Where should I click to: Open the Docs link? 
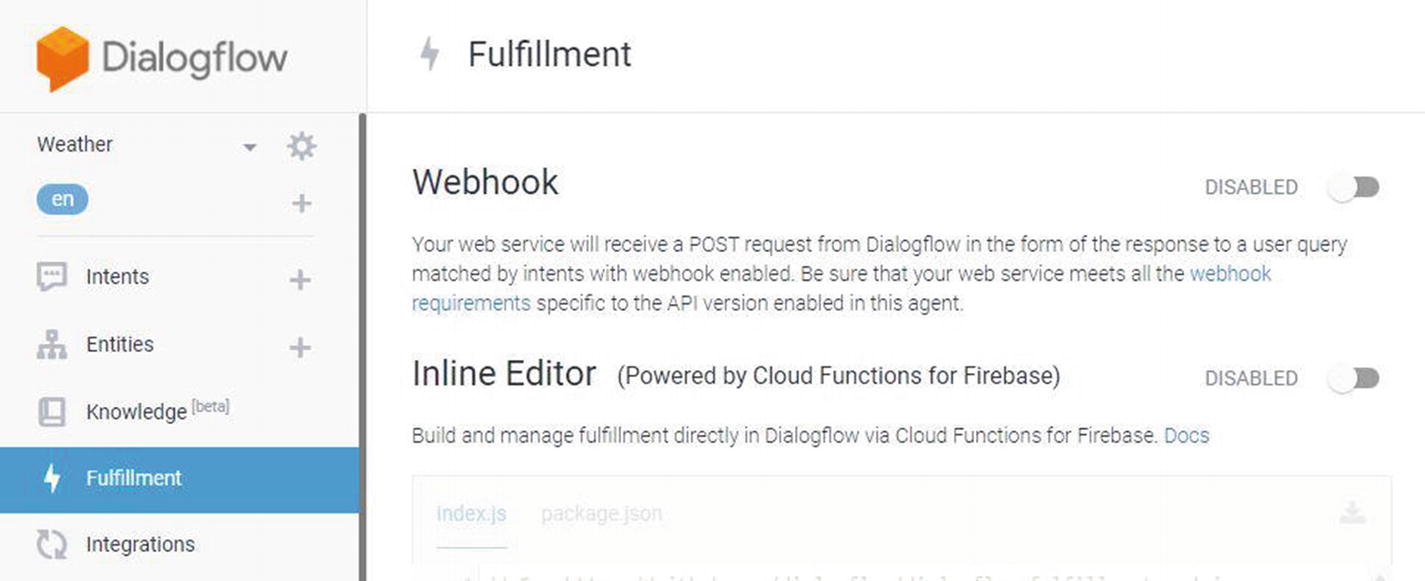pos(1186,436)
